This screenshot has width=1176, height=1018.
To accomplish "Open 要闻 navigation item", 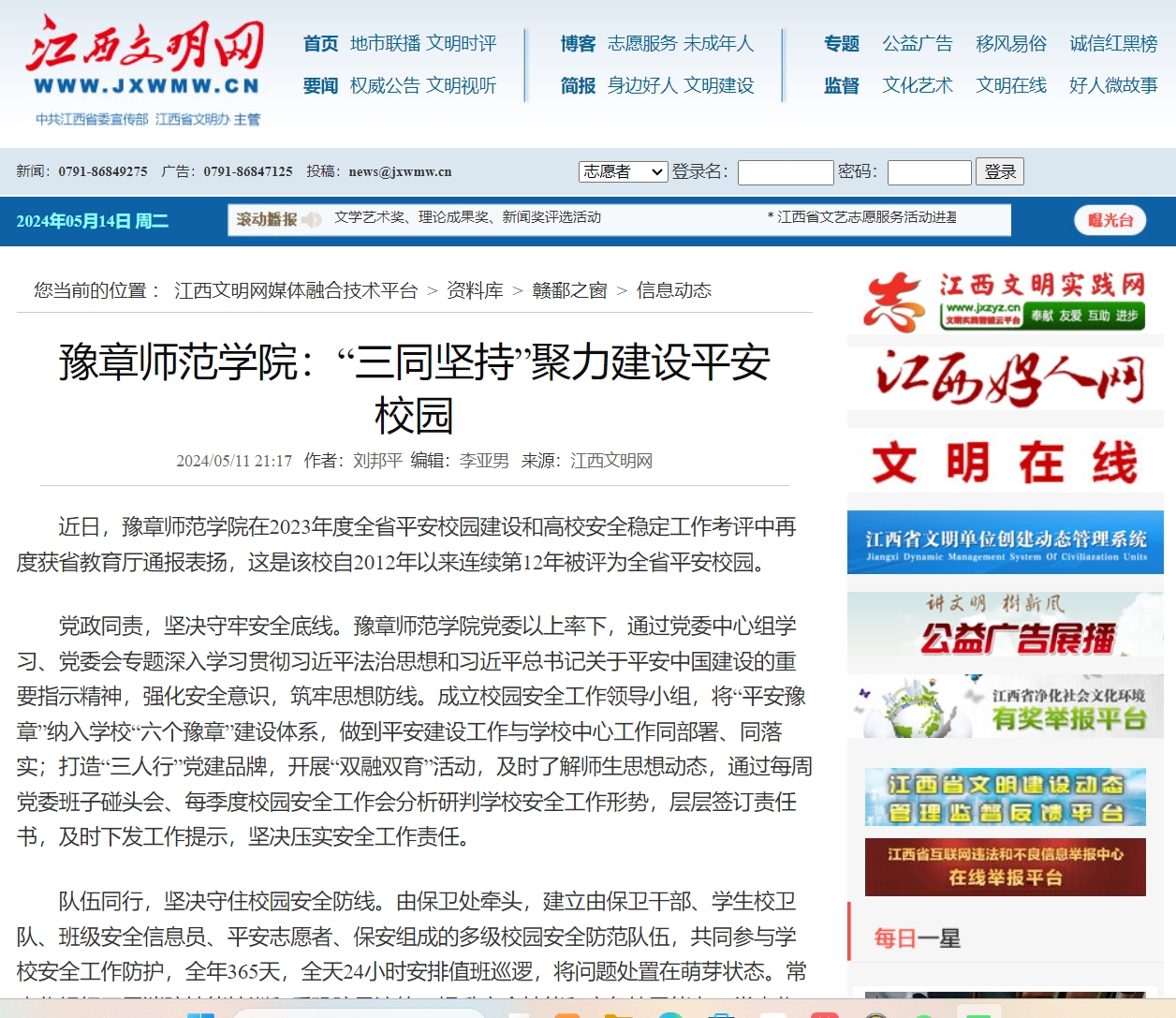I will point(320,85).
